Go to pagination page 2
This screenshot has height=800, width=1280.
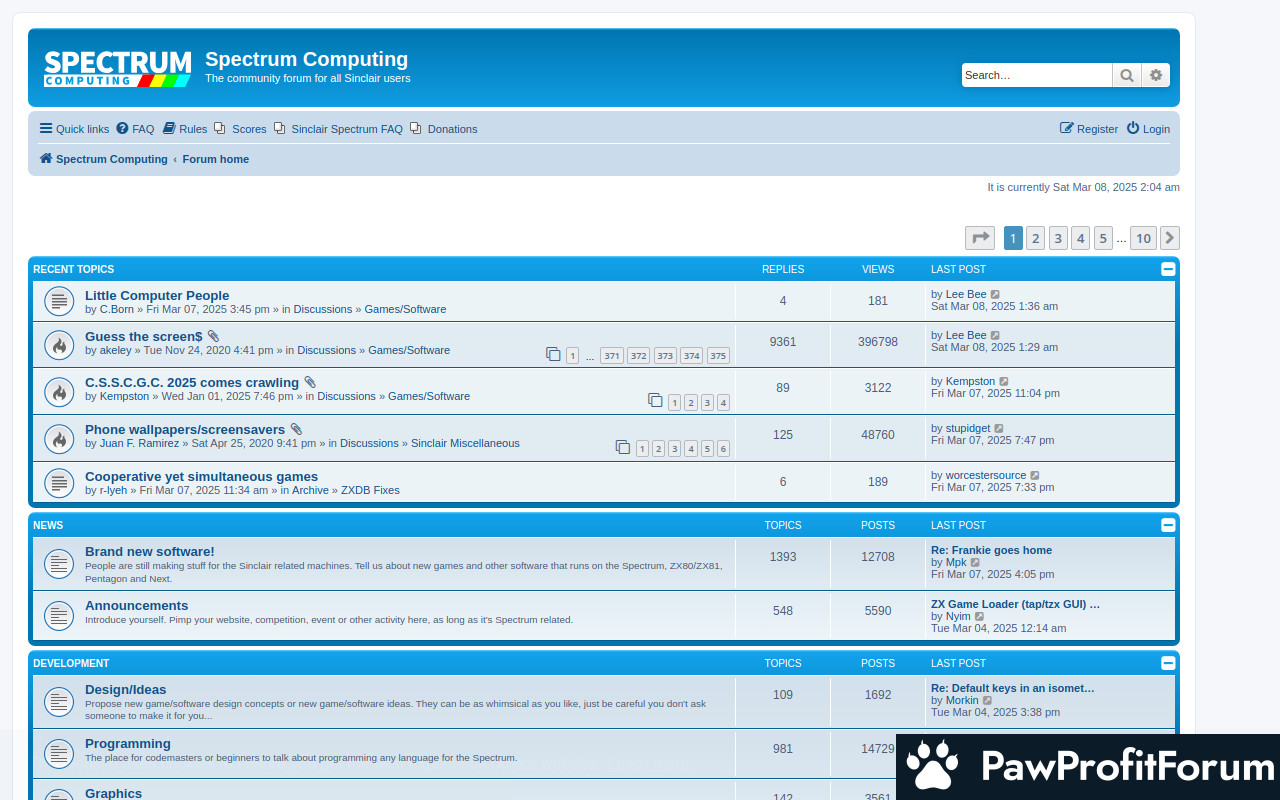(1036, 238)
